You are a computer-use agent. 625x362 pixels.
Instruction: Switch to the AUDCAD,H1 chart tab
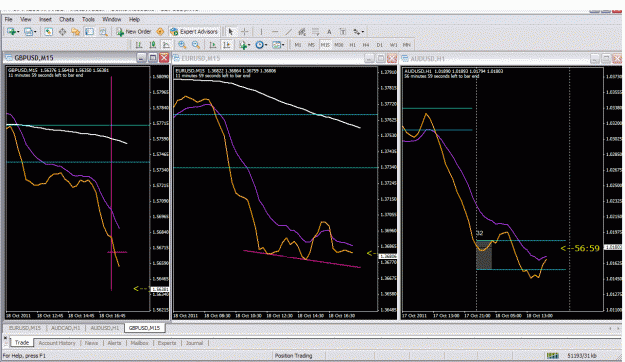(x=66, y=328)
